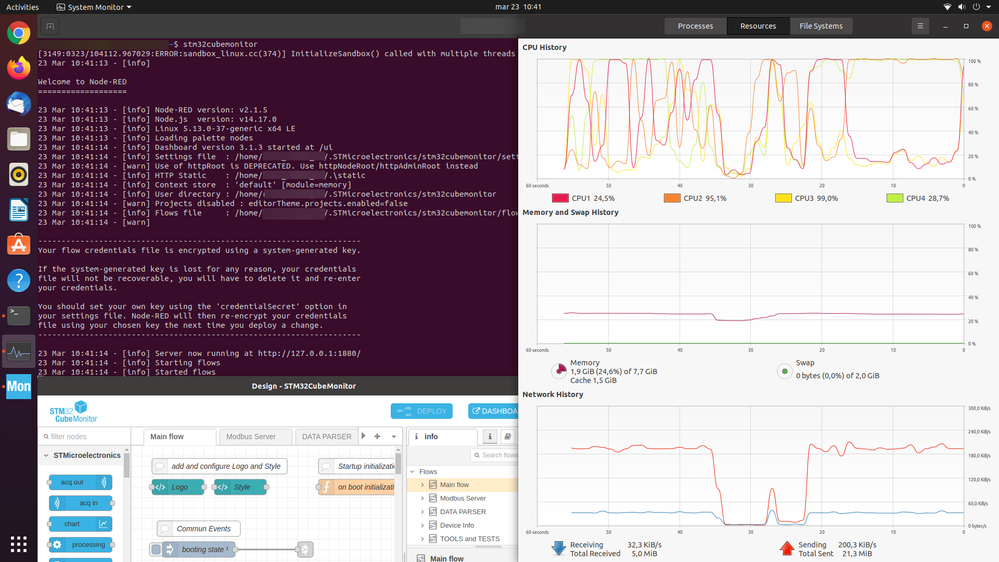Switch to the Processes tab
This screenshot has height=562, width=999.
click(695, 26)
